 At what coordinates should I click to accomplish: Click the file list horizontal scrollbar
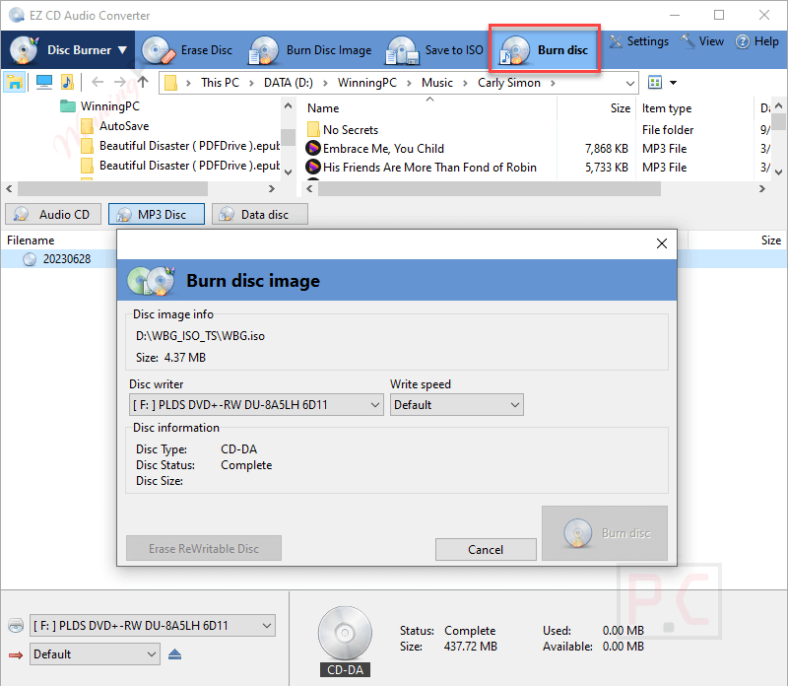pos(489,188)
